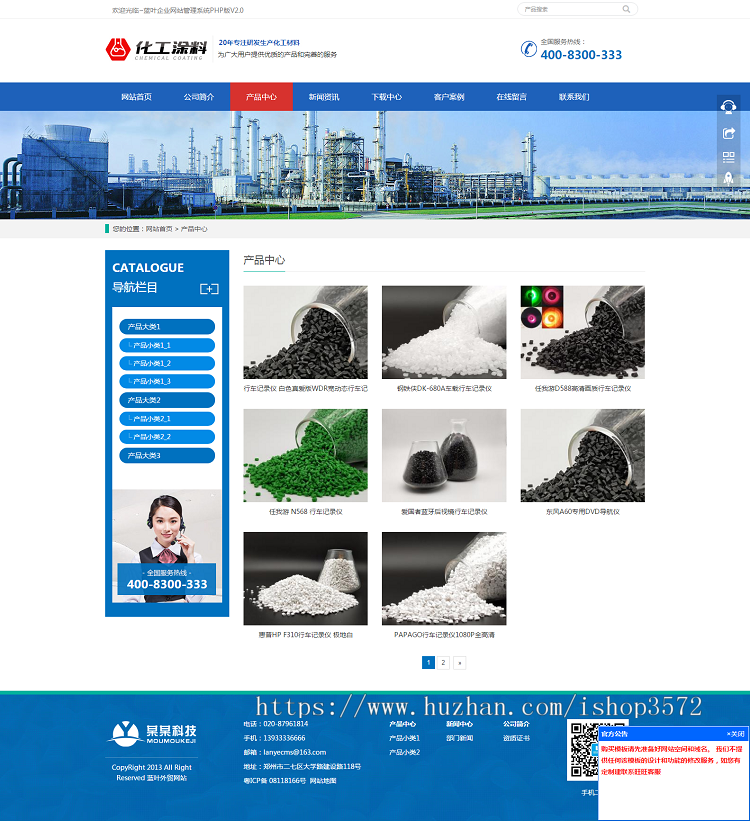Screen dimensions: 750x821
Task: Open the 联系我们 nav item
Action: tap(574, 97)
